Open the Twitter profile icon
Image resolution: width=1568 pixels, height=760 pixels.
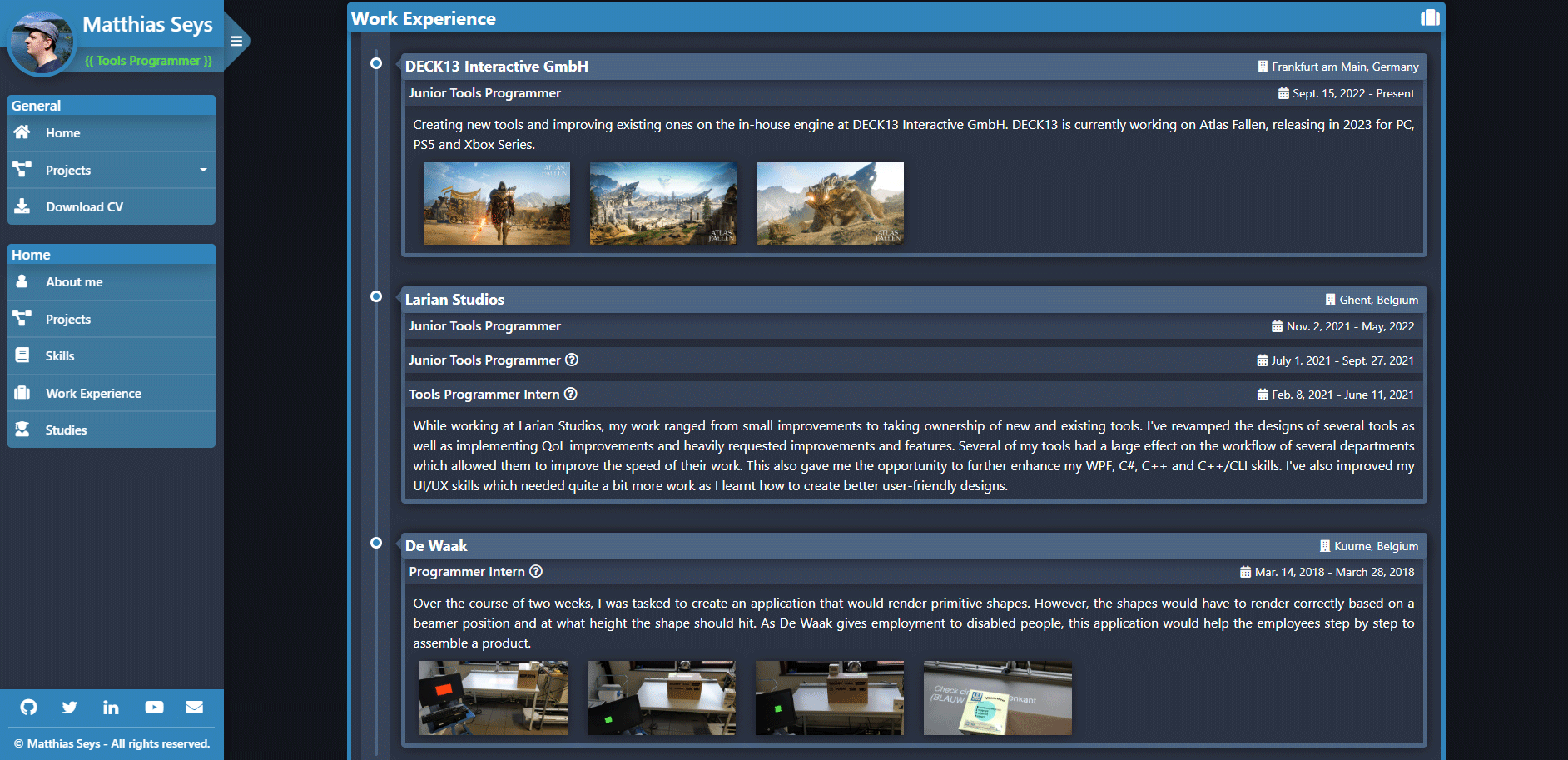click(70, 708)
